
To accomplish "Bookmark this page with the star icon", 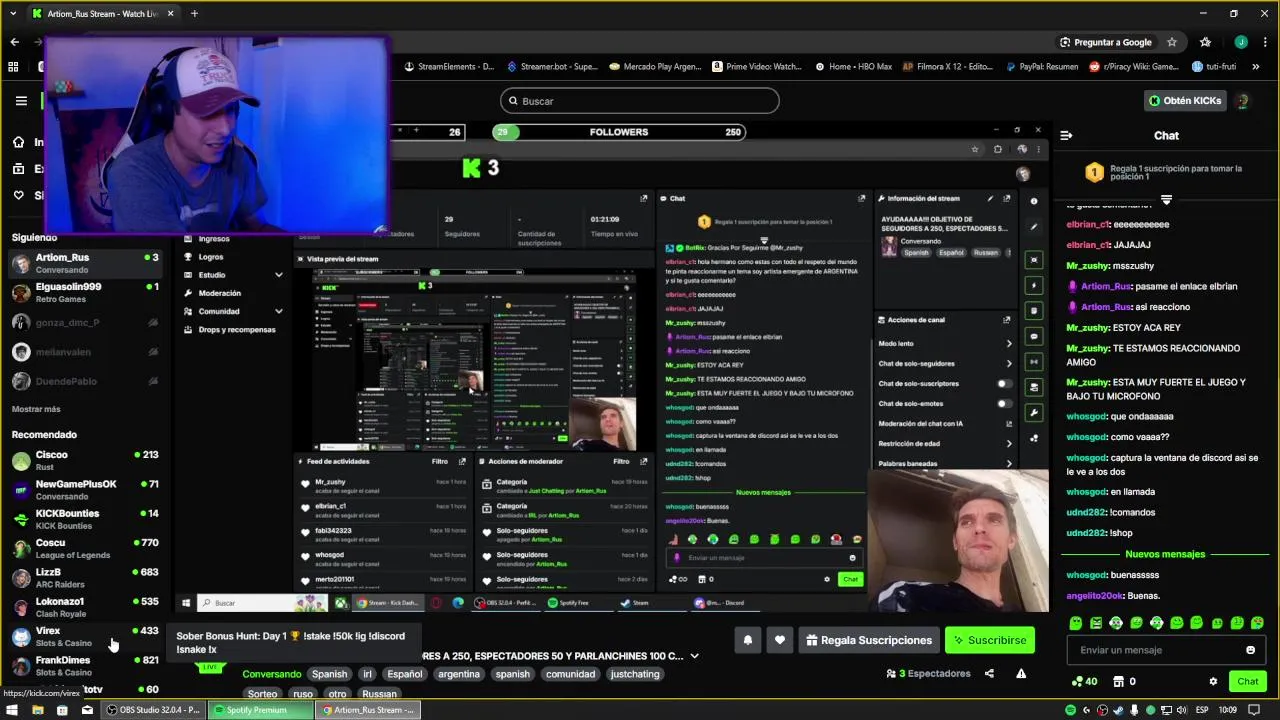I will [1172, 42].
